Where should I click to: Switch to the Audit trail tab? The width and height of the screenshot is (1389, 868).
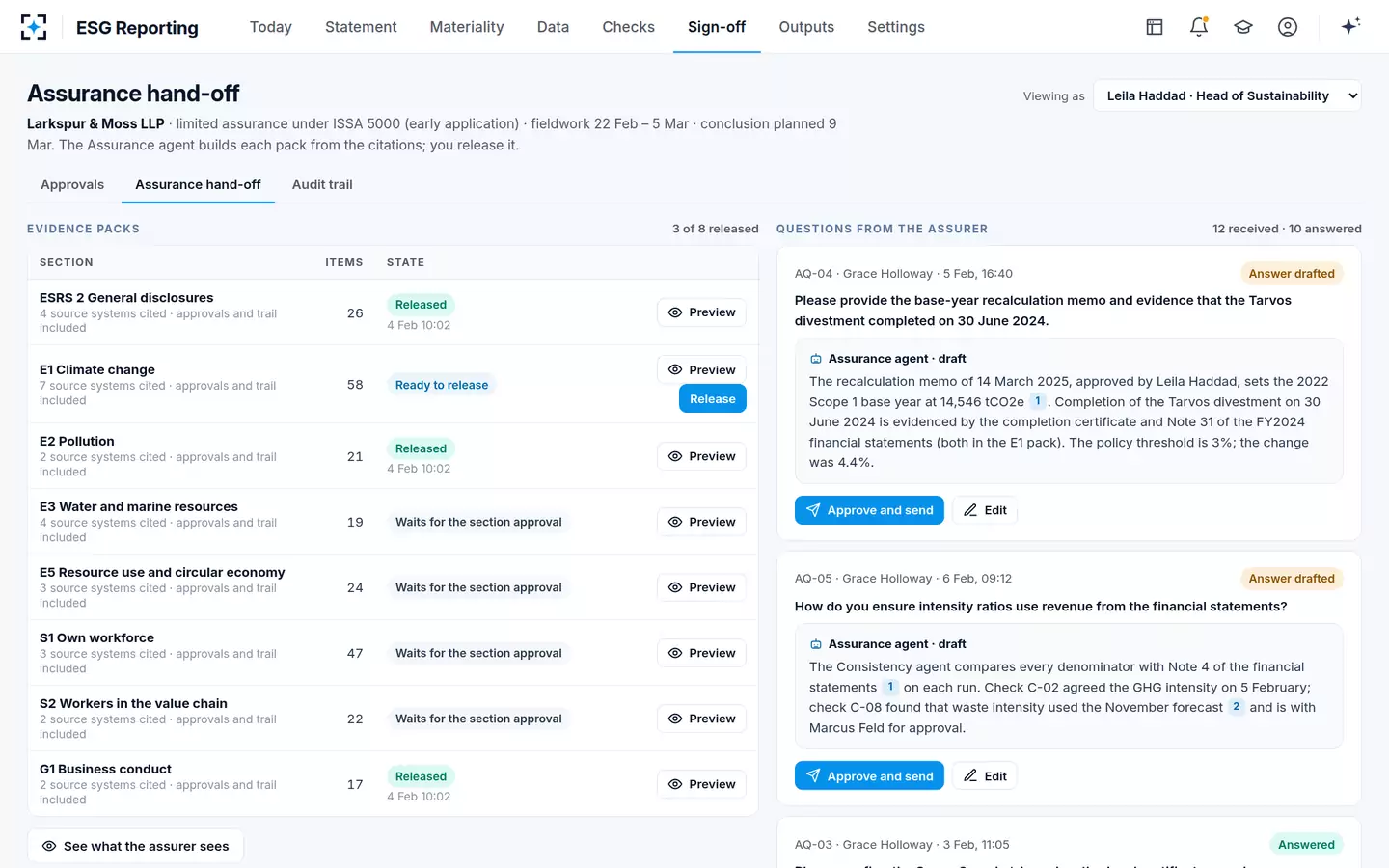[x=322, y=184]
